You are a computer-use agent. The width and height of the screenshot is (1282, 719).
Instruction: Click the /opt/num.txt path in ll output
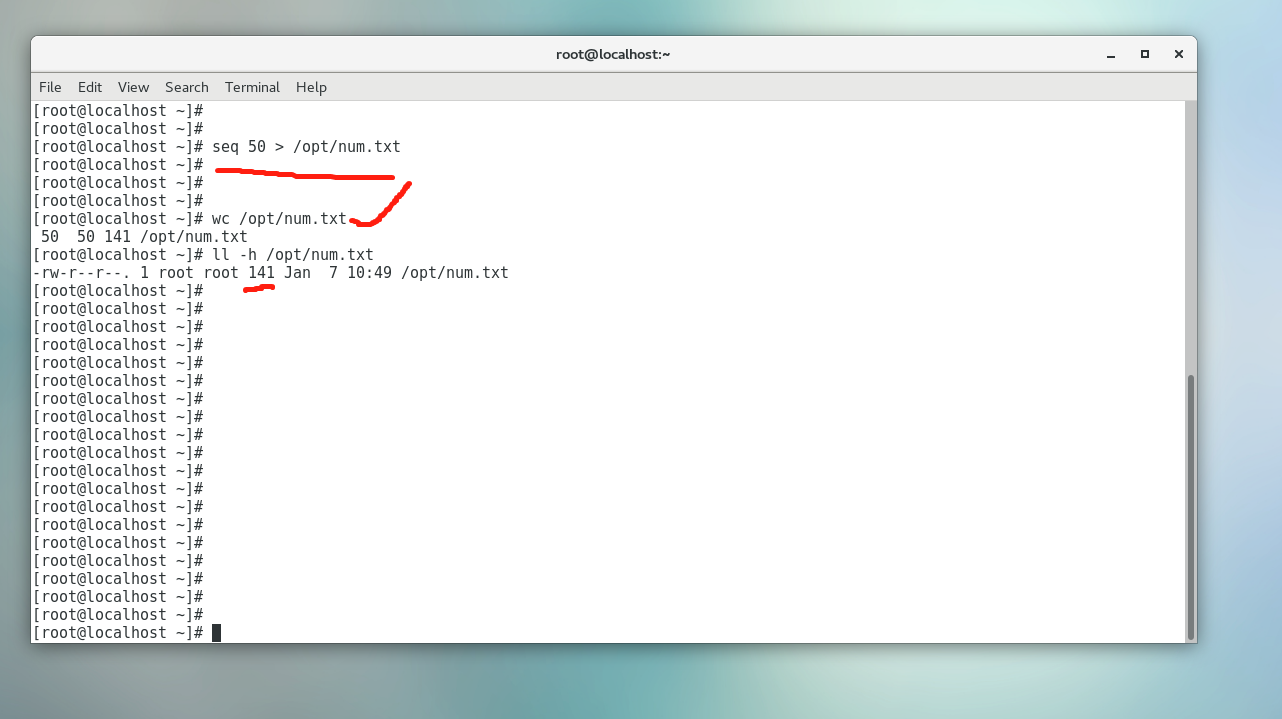pos(455,273)
